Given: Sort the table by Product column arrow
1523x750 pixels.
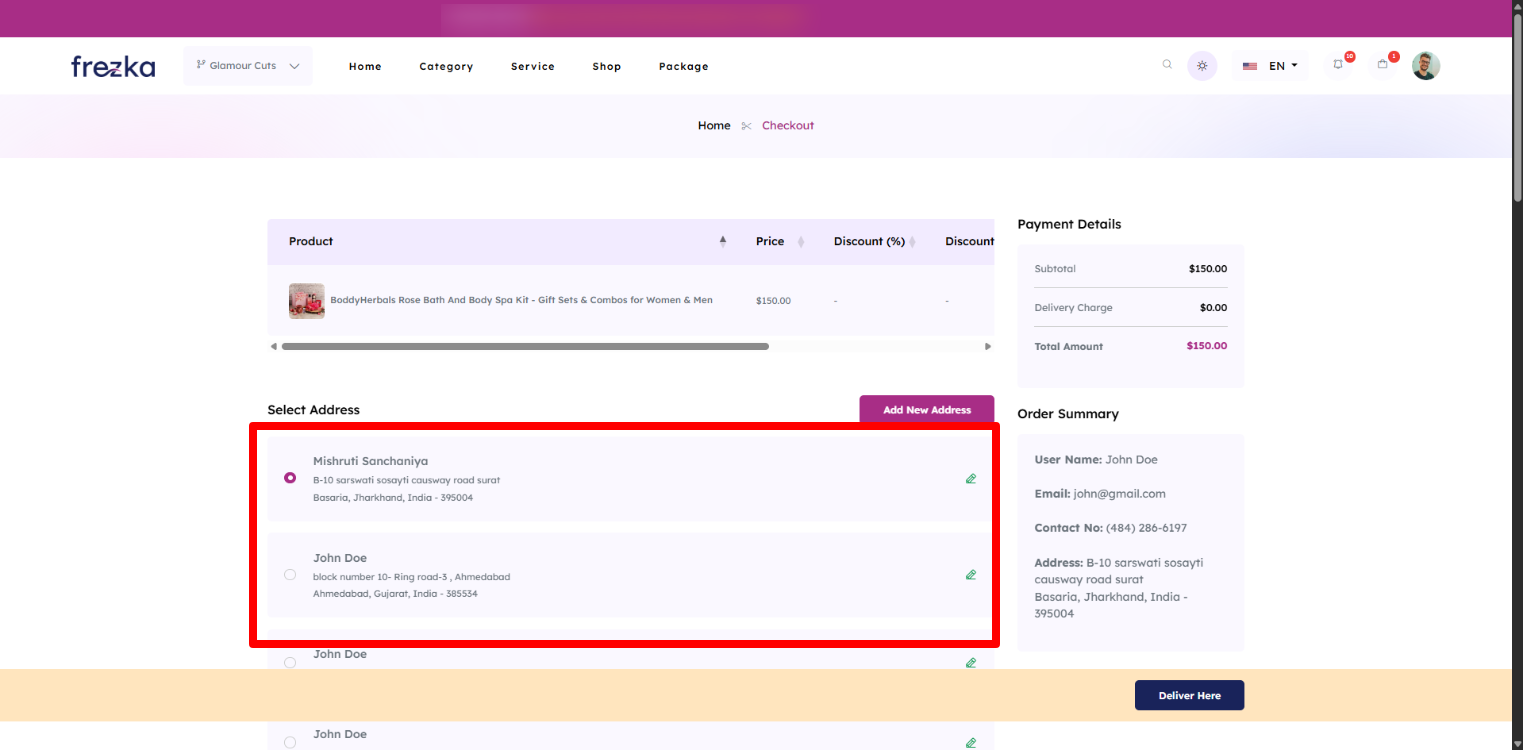Looking at the screenshot, I should pyautogui.click(x=723, y=241).
